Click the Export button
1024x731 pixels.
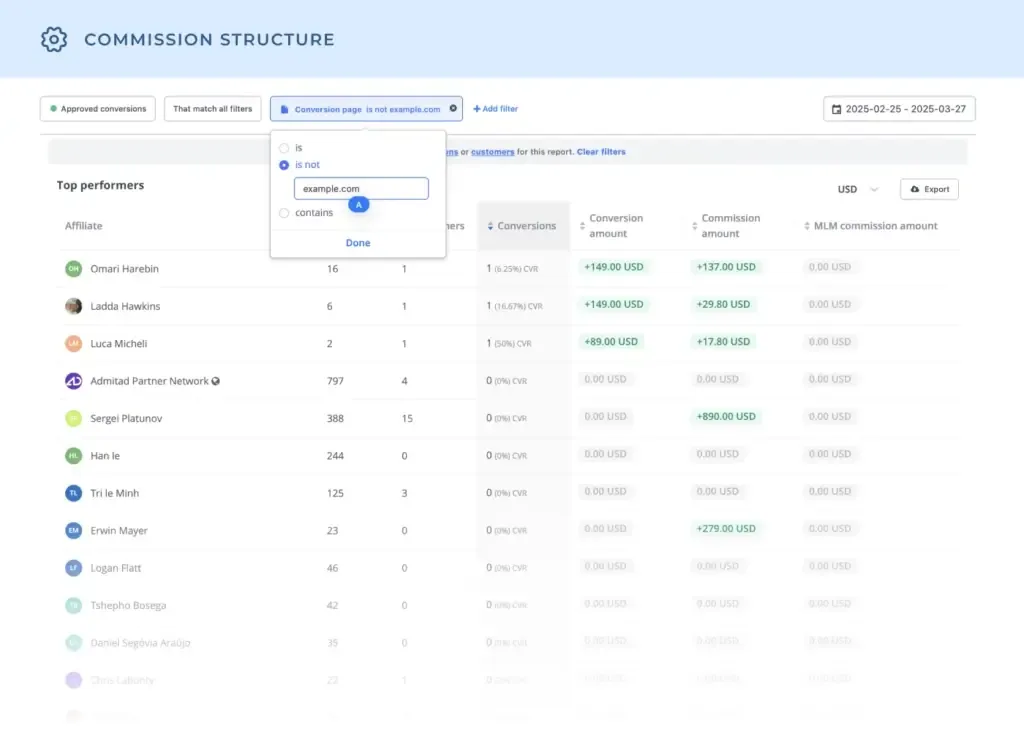(x=929, y=189)
